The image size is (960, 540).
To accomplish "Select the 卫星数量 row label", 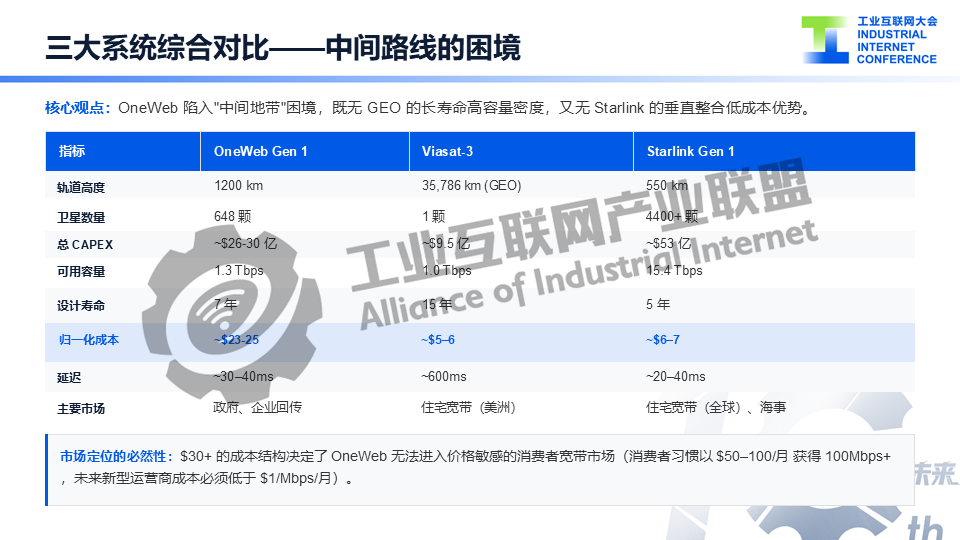I will [x=81, y=217].
